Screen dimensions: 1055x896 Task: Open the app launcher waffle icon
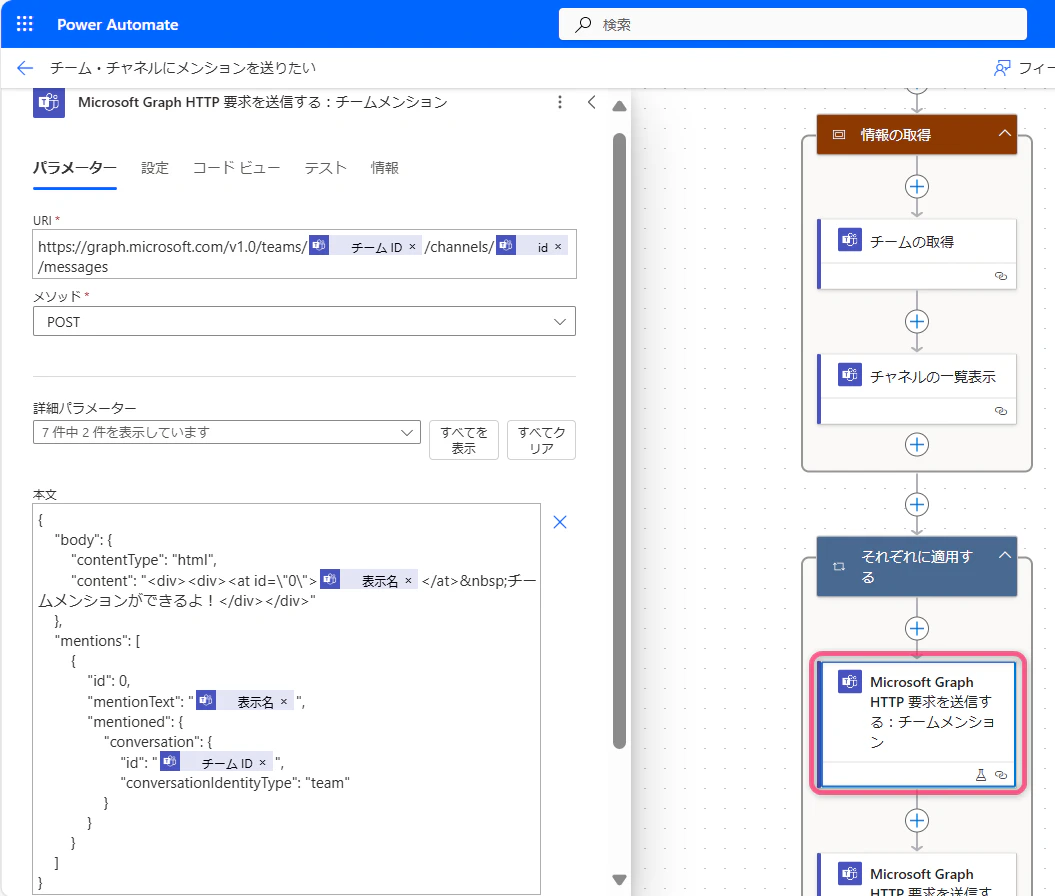point(25,24)
